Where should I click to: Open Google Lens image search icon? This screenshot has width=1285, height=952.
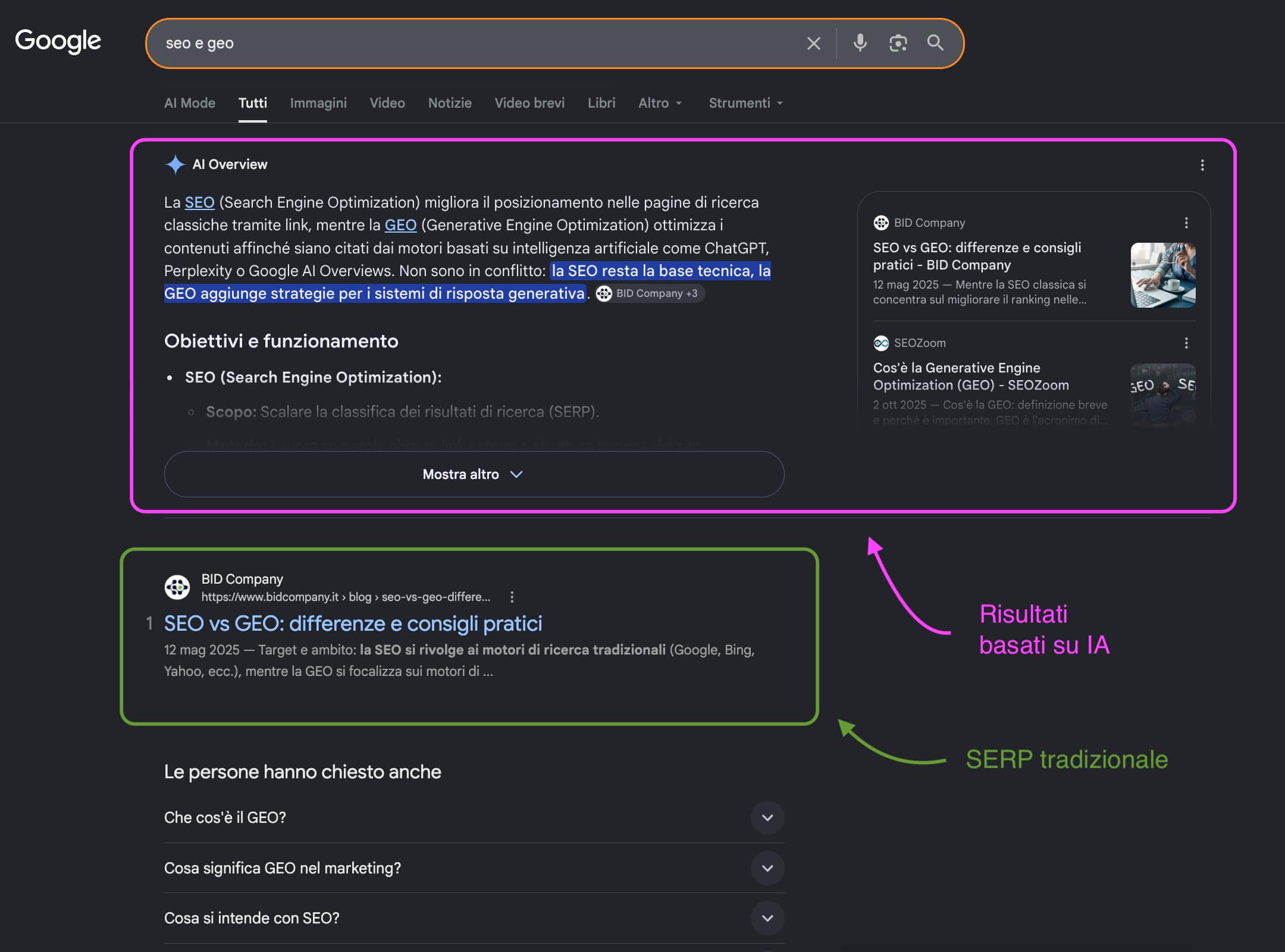tap(898, 43)
